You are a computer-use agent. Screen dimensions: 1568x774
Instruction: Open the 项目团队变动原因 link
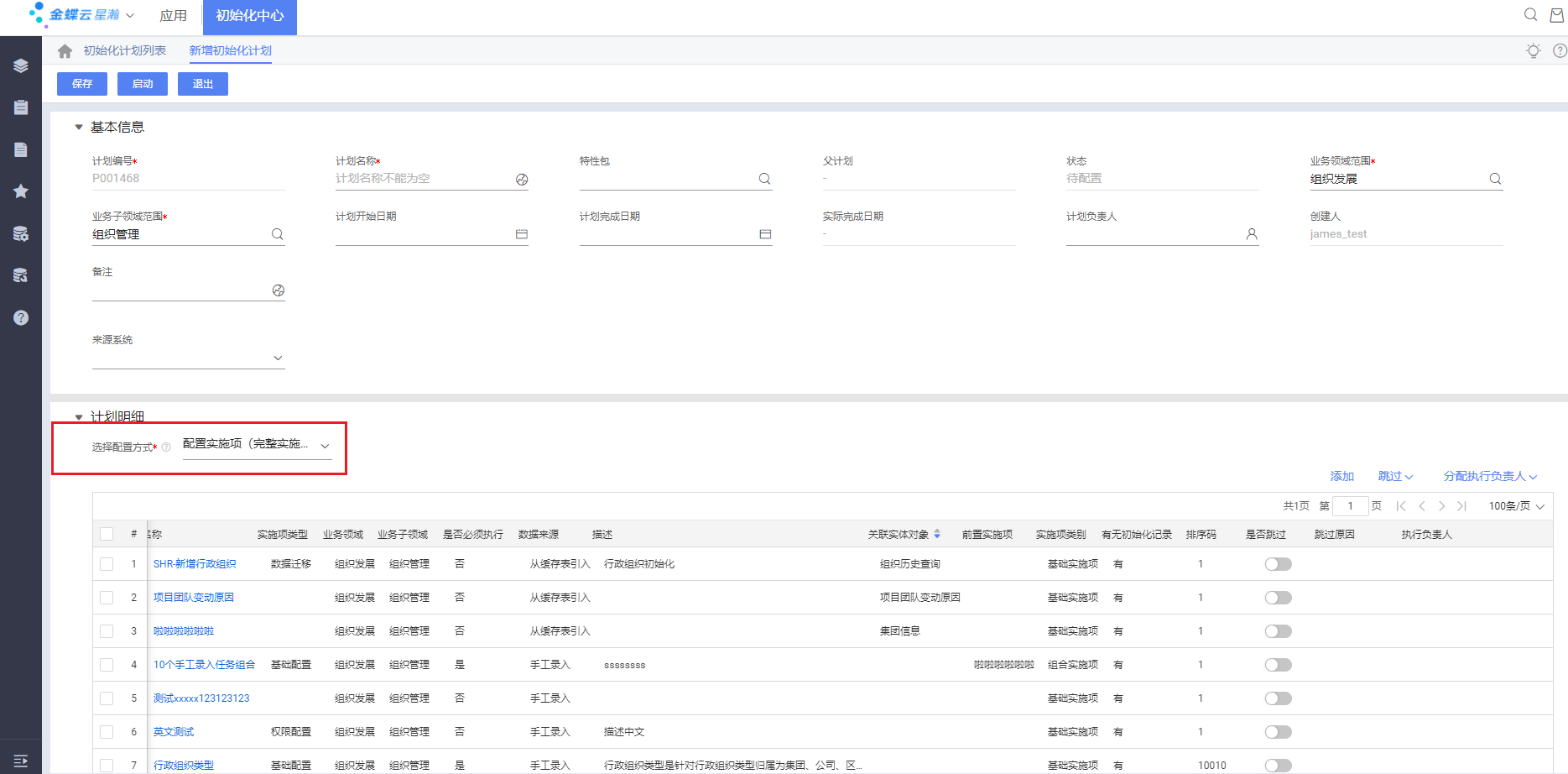click(x=193, y=598)
